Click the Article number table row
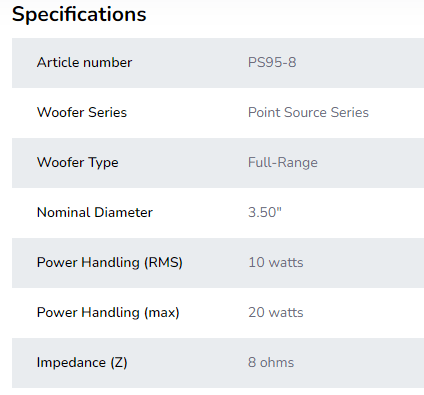This screenshot has height=395, width=424. coord(218,63)
